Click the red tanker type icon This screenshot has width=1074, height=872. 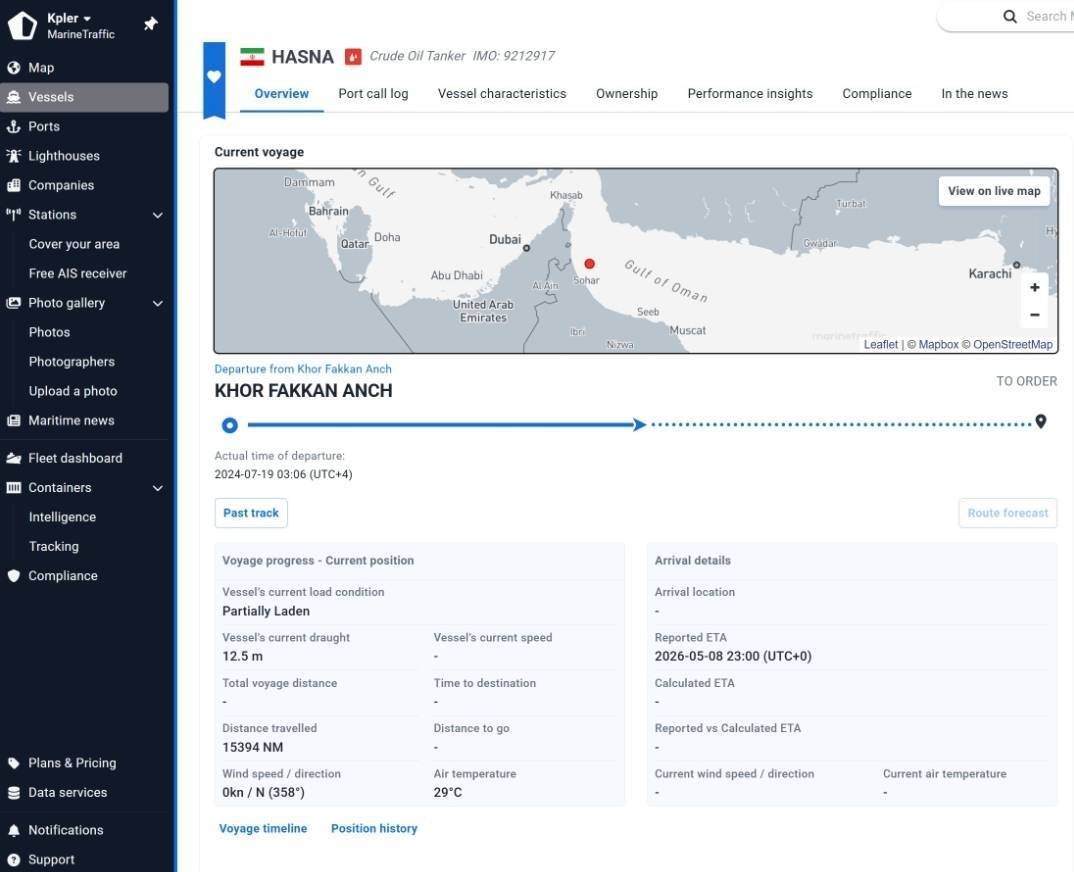click(353, 57)
